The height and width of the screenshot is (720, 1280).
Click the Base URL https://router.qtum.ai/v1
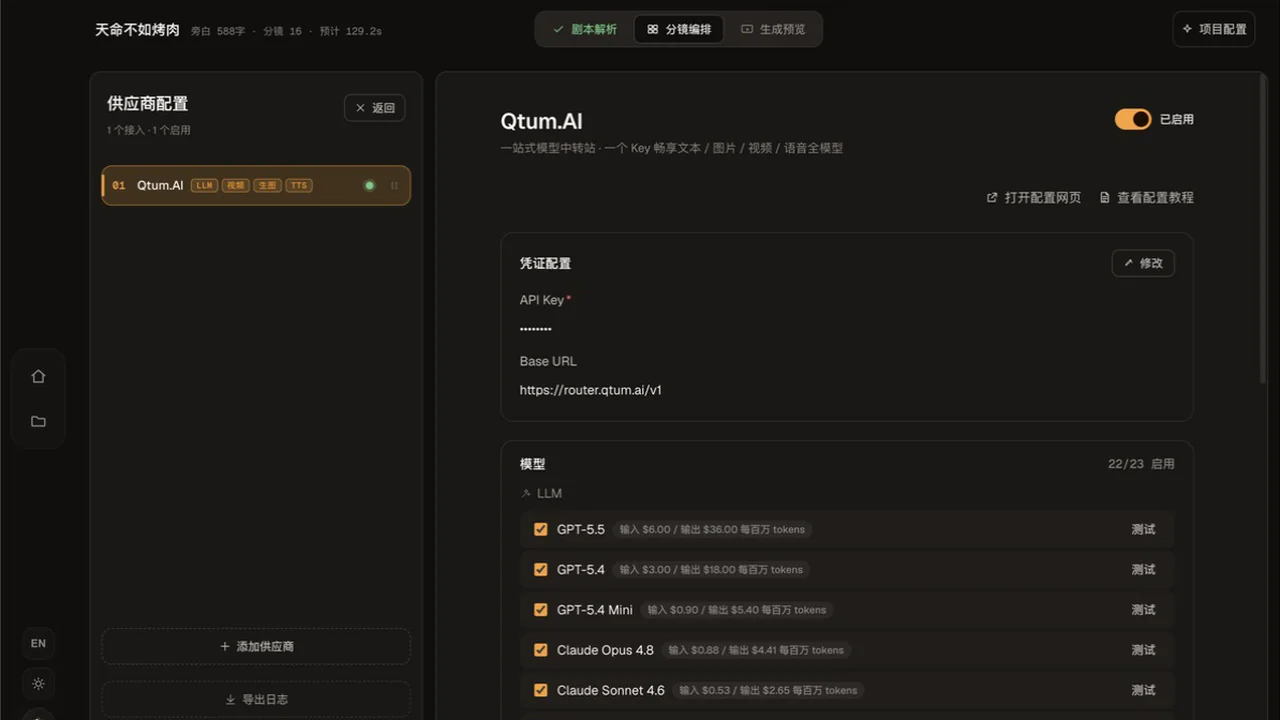click(591, 390)
